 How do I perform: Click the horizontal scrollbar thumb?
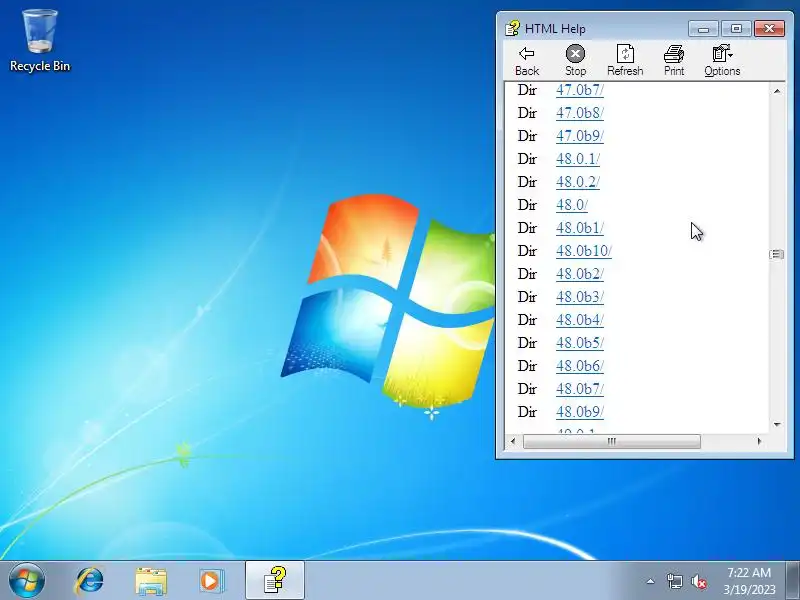(612, 441)
